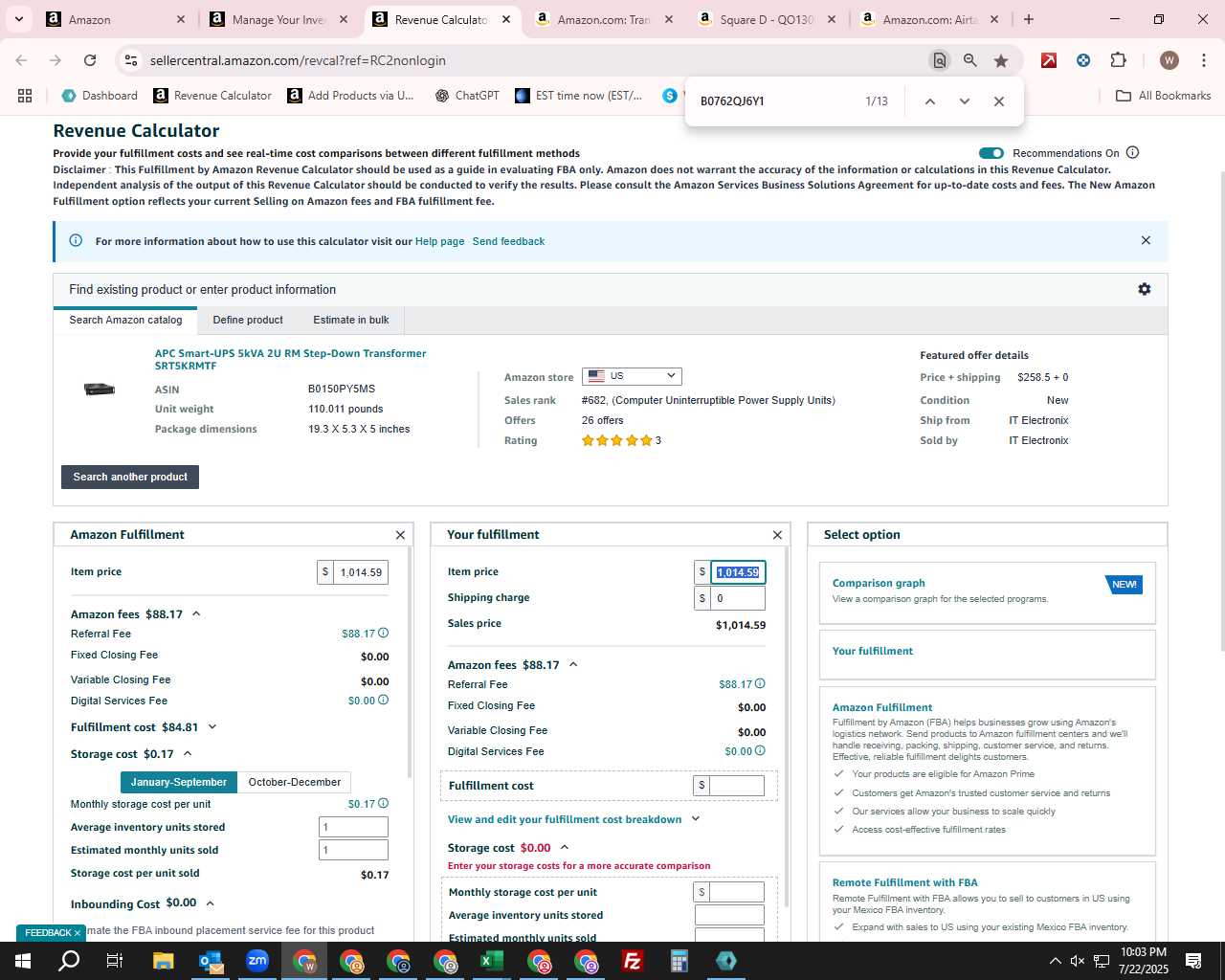The image size is (1225, 980).
Task: Click info icon beside Amazon Fulfillment Digital Services Fee
Action: click(383, 700)
